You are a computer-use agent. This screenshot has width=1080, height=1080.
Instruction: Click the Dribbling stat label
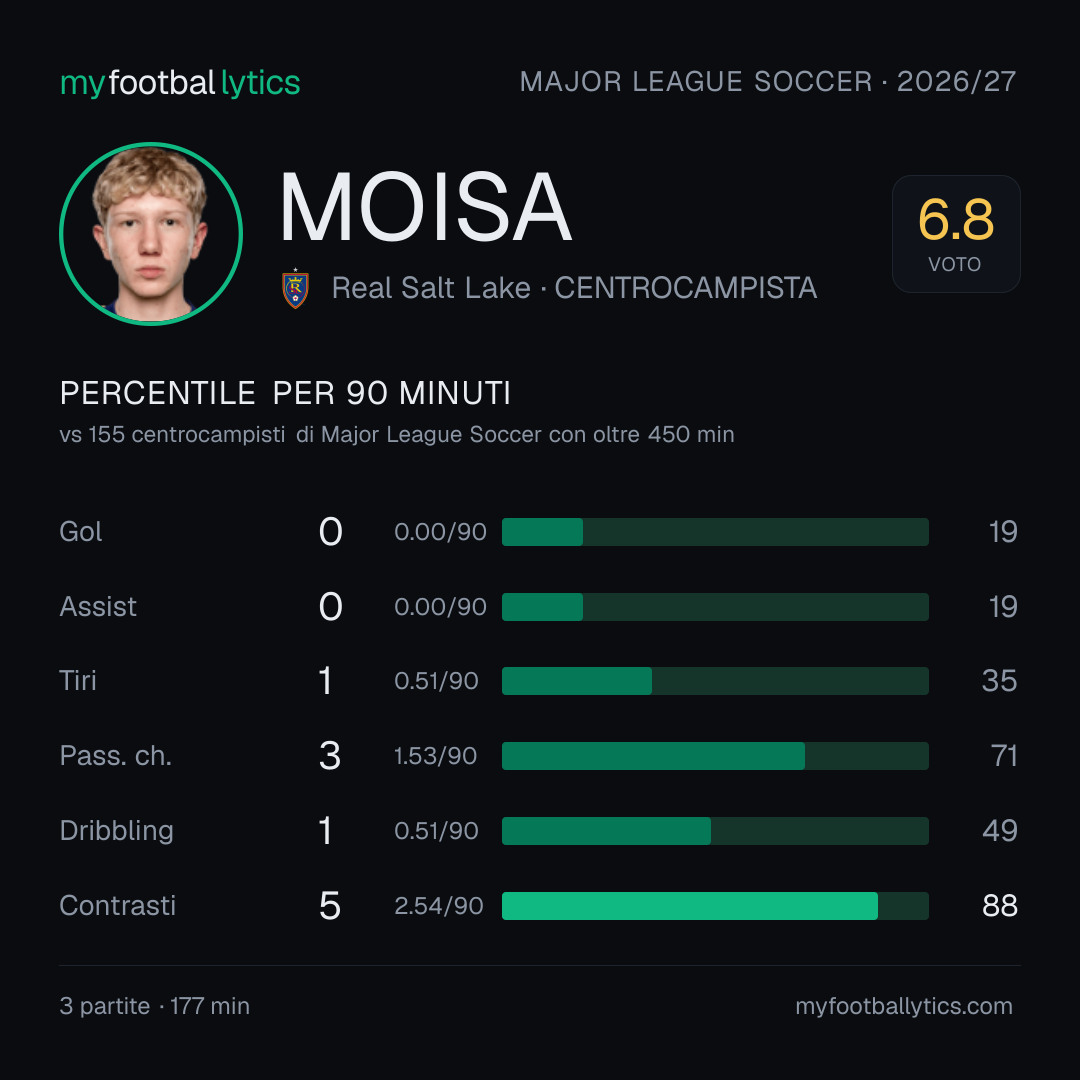[116, 831]
